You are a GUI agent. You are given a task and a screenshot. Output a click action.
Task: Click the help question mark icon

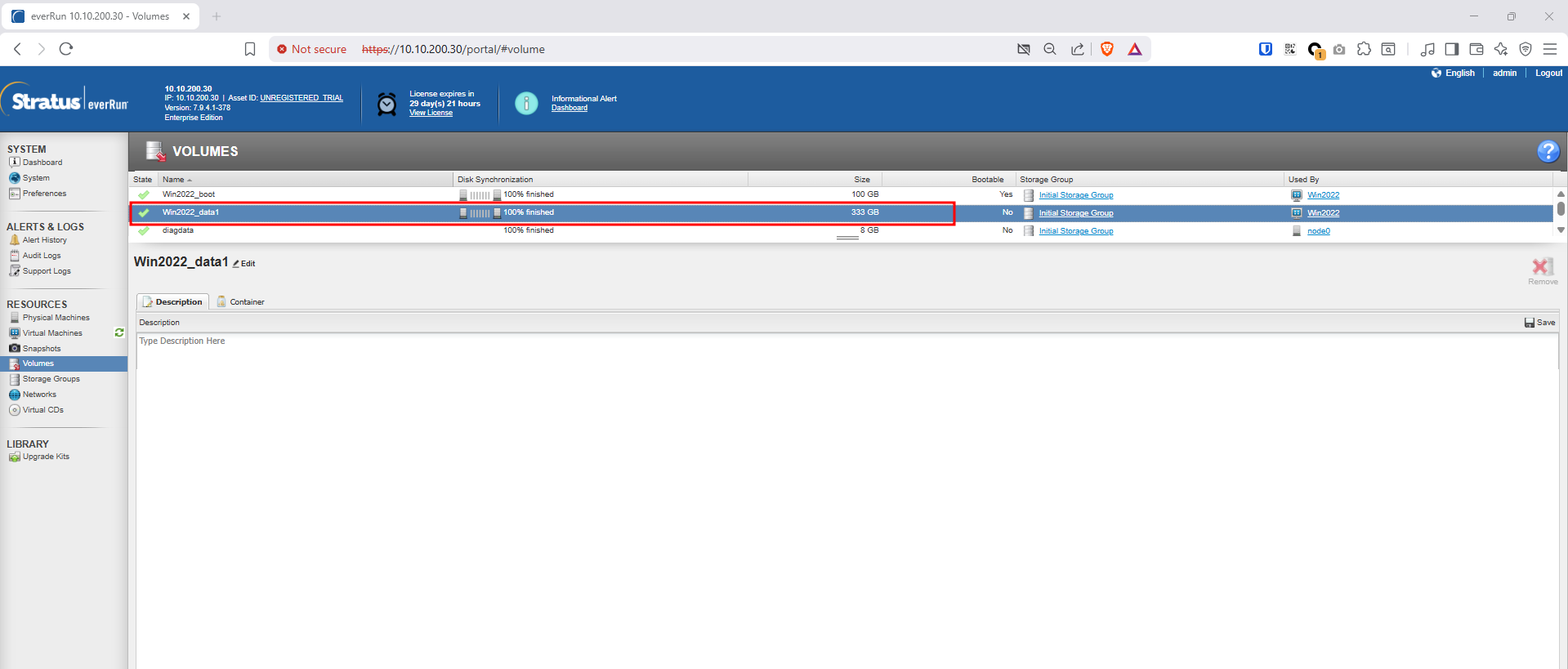point(1548,151)
